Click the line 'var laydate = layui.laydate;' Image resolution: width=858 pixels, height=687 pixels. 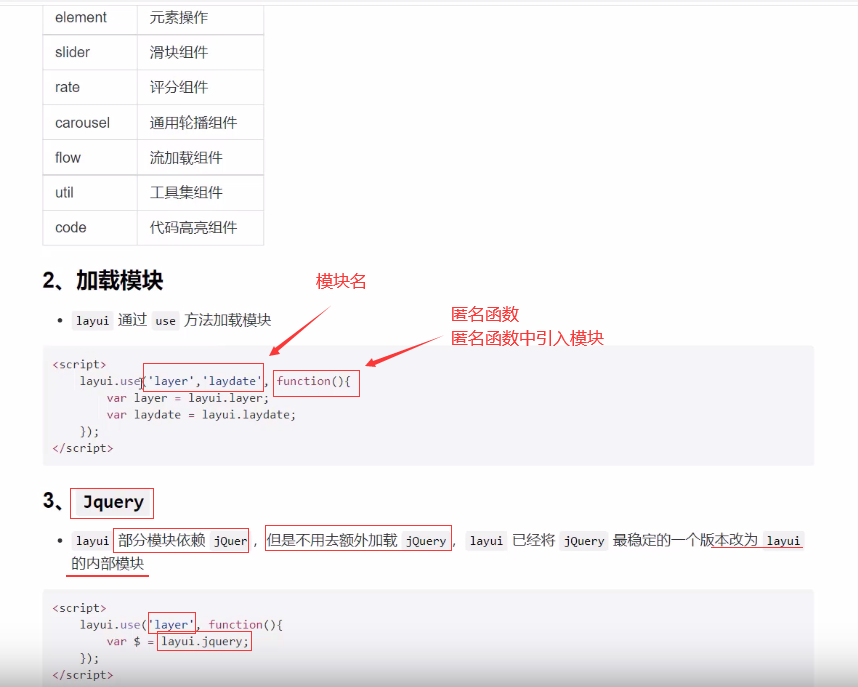(x=201, y=415)
